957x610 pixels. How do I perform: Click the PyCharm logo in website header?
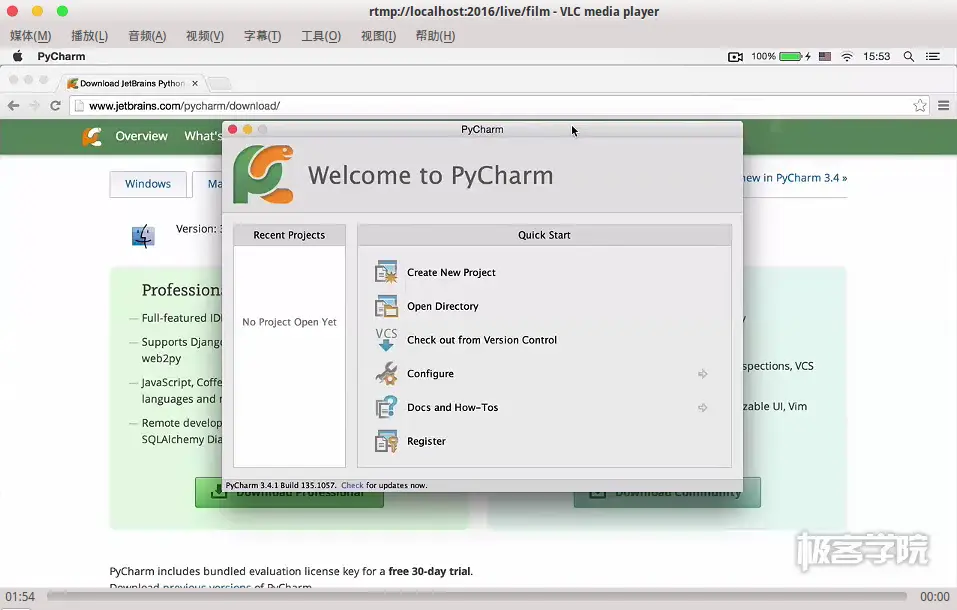click(92, 136)
